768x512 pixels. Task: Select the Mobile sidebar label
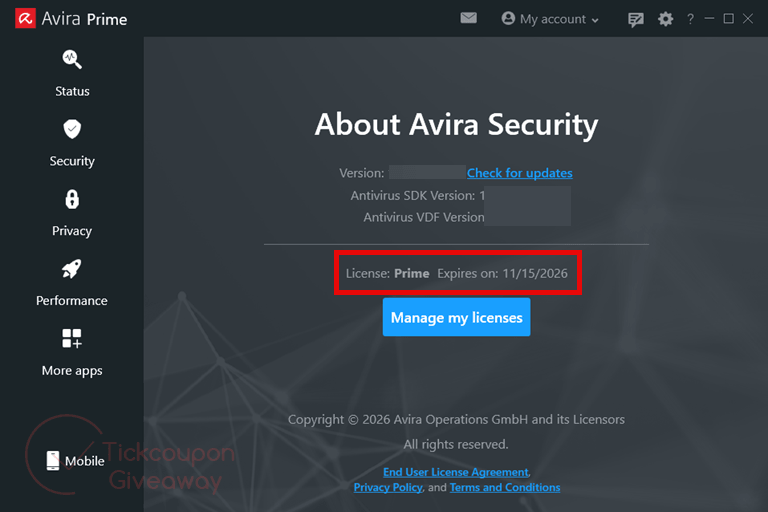(85, 461)
